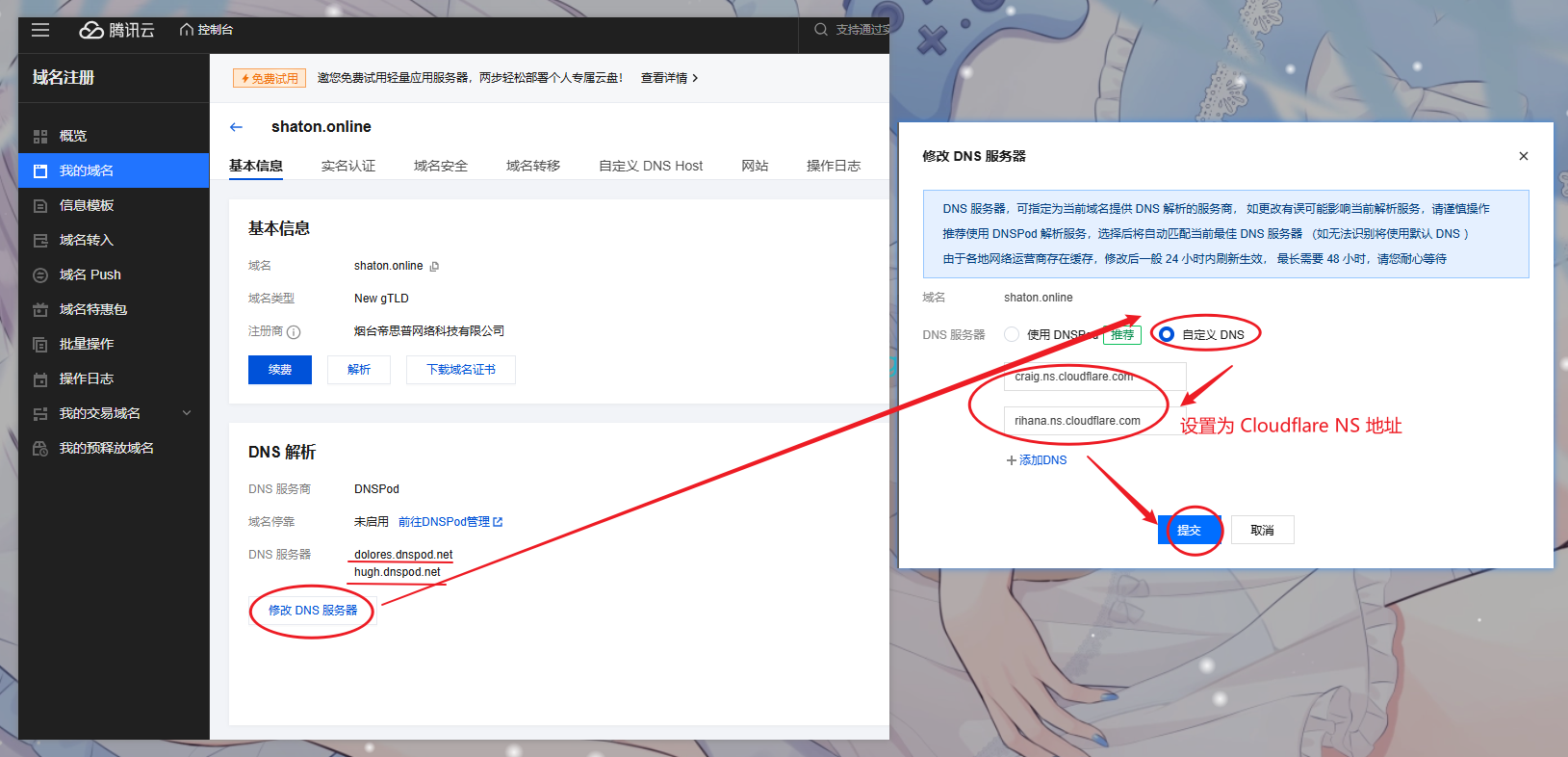Open 信息模板 in the sidebar
Viewport: 1568px width, 757px height.
coord(114,205)
